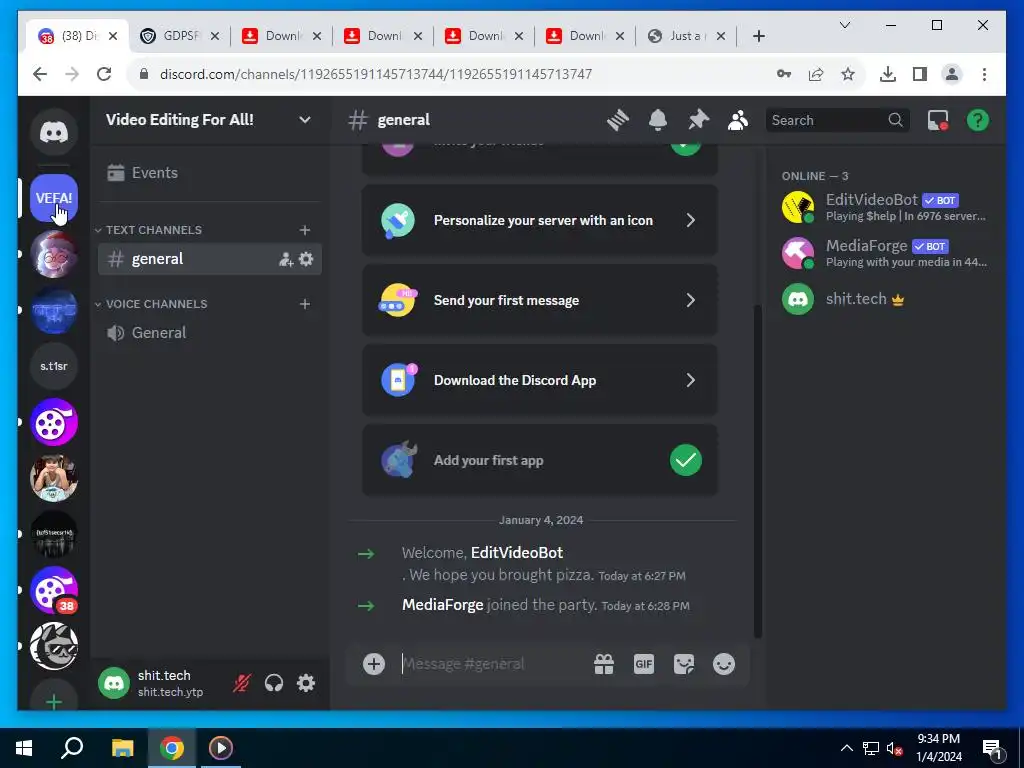Click the chat area vertical scrollbar

[758, 470]
